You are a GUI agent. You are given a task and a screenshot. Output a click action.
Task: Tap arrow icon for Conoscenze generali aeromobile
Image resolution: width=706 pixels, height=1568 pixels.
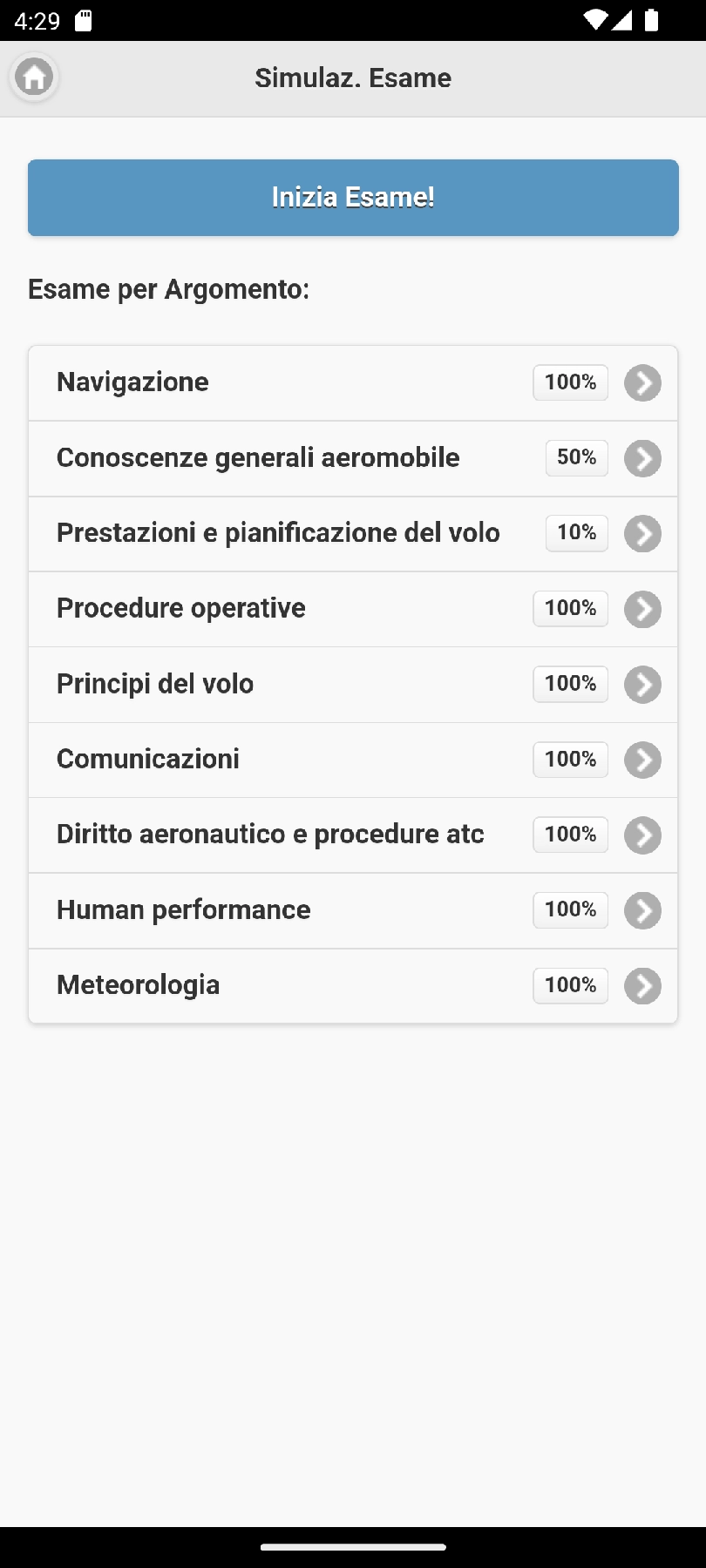[x=642, y=459]
